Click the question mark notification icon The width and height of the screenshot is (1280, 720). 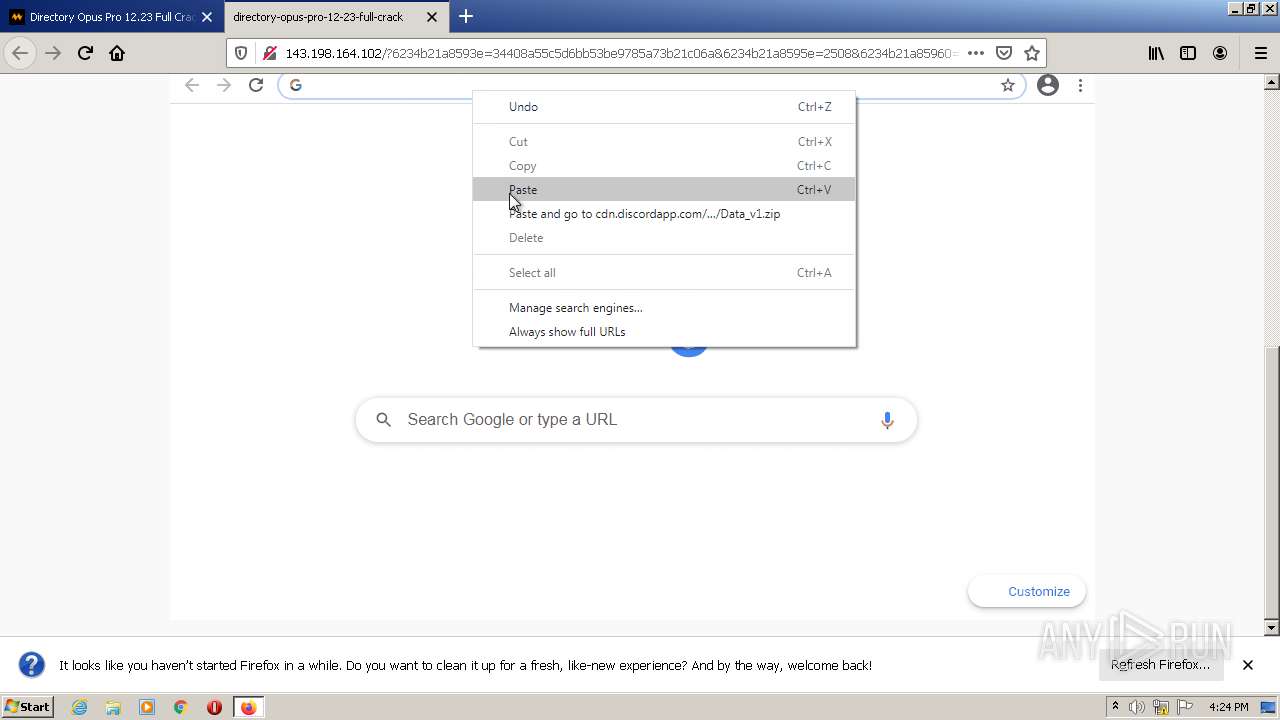pos(32,665)
